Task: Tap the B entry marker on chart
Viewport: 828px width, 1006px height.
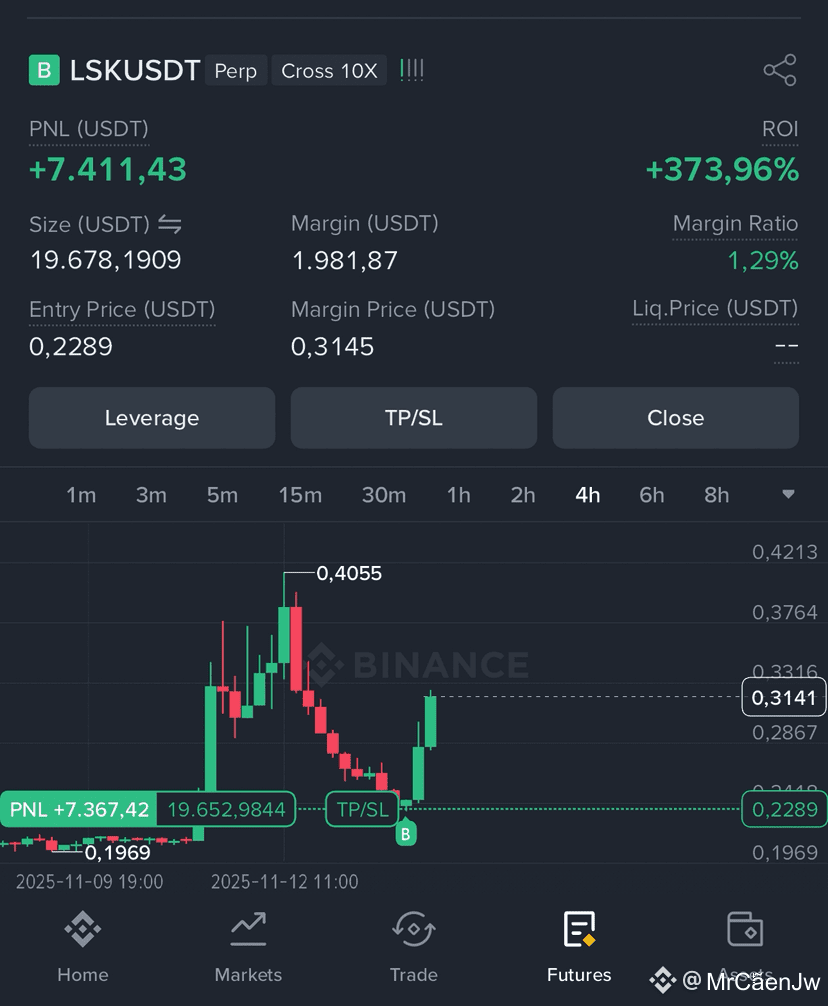Action: 405,833
